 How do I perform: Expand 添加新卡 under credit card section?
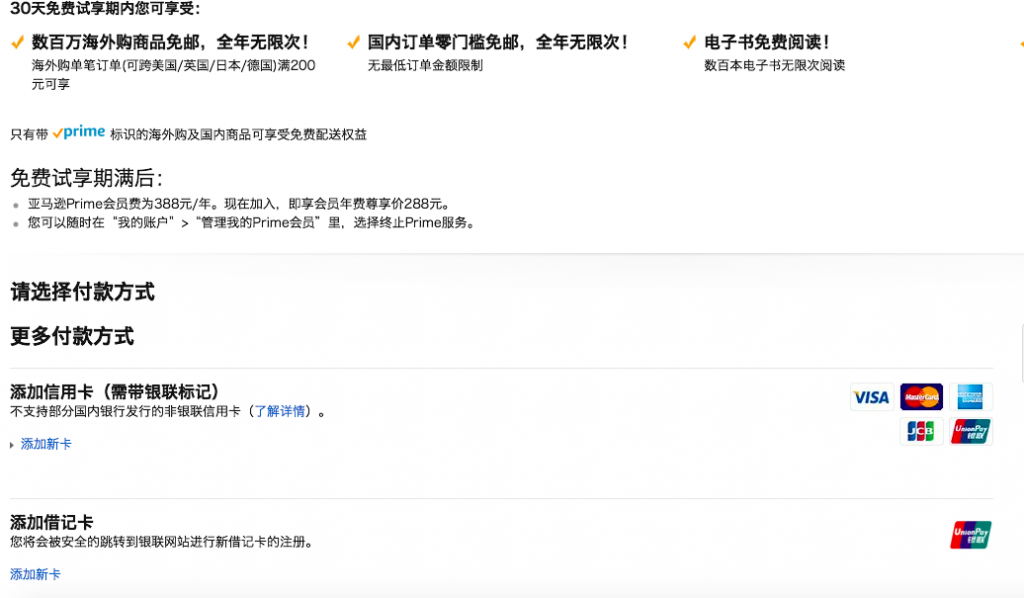point(46,444)
